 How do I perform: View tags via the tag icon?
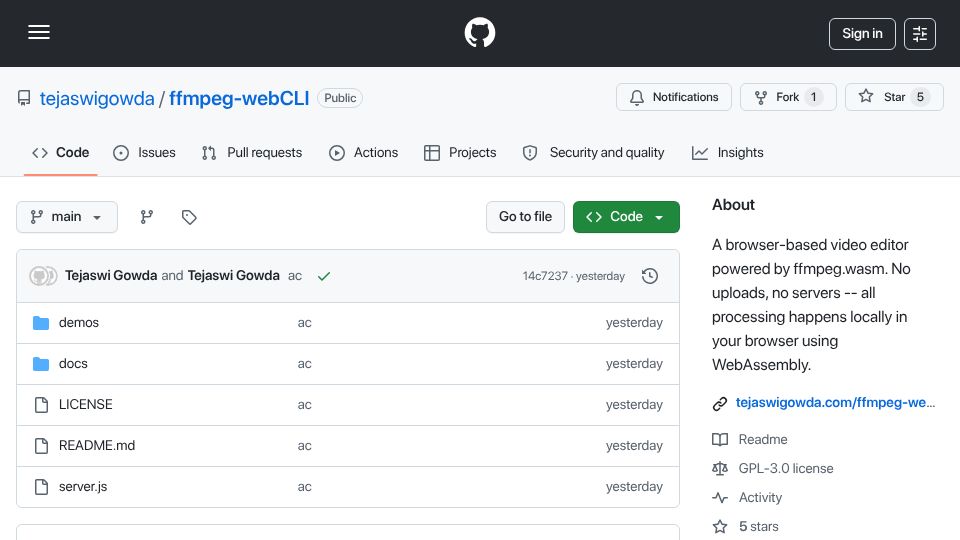(x=189, y=217)
